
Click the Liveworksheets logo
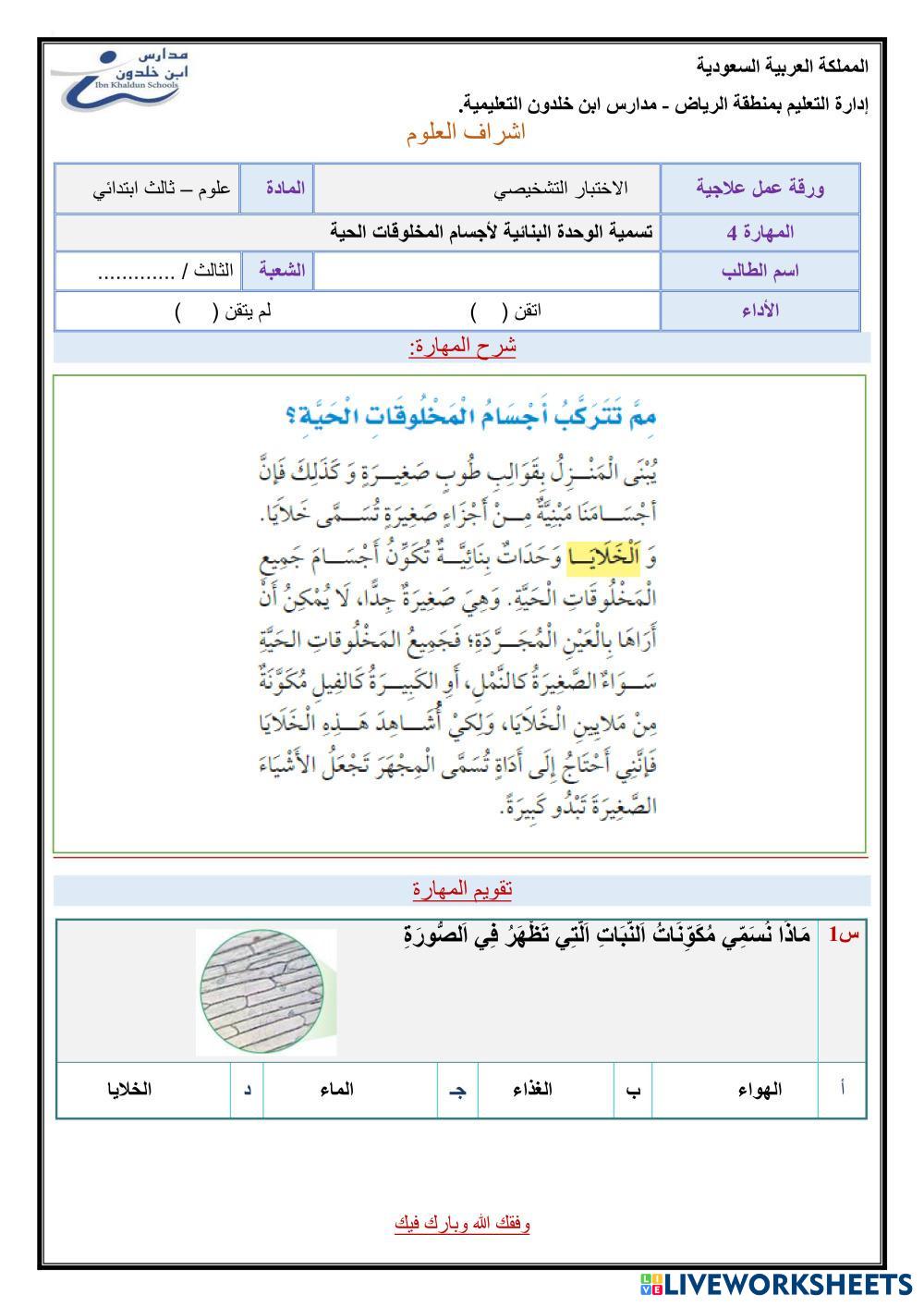point(774,1284)
